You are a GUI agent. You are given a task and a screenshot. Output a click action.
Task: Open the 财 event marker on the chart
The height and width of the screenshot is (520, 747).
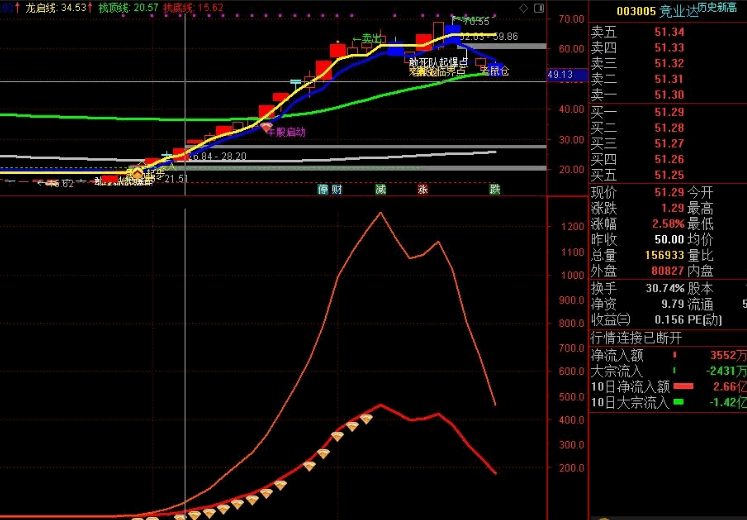click(337, 190)
